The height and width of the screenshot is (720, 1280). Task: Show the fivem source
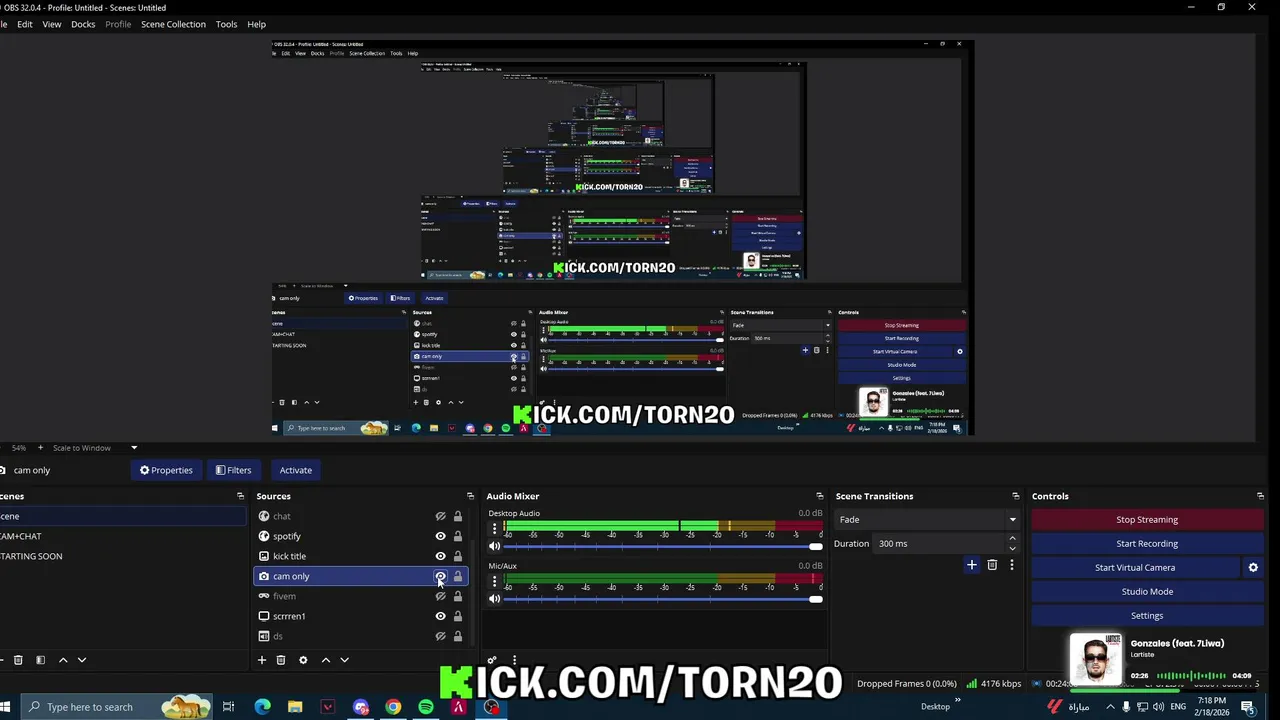(440, 596)
